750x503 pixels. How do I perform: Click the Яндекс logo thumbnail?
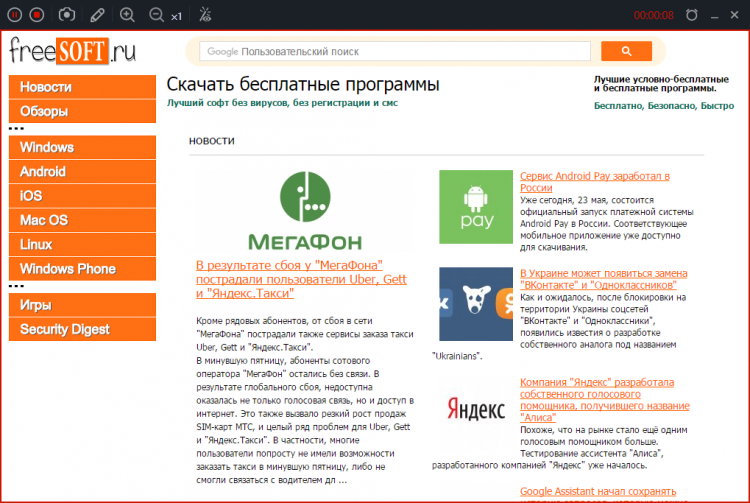tap(476, 410)
